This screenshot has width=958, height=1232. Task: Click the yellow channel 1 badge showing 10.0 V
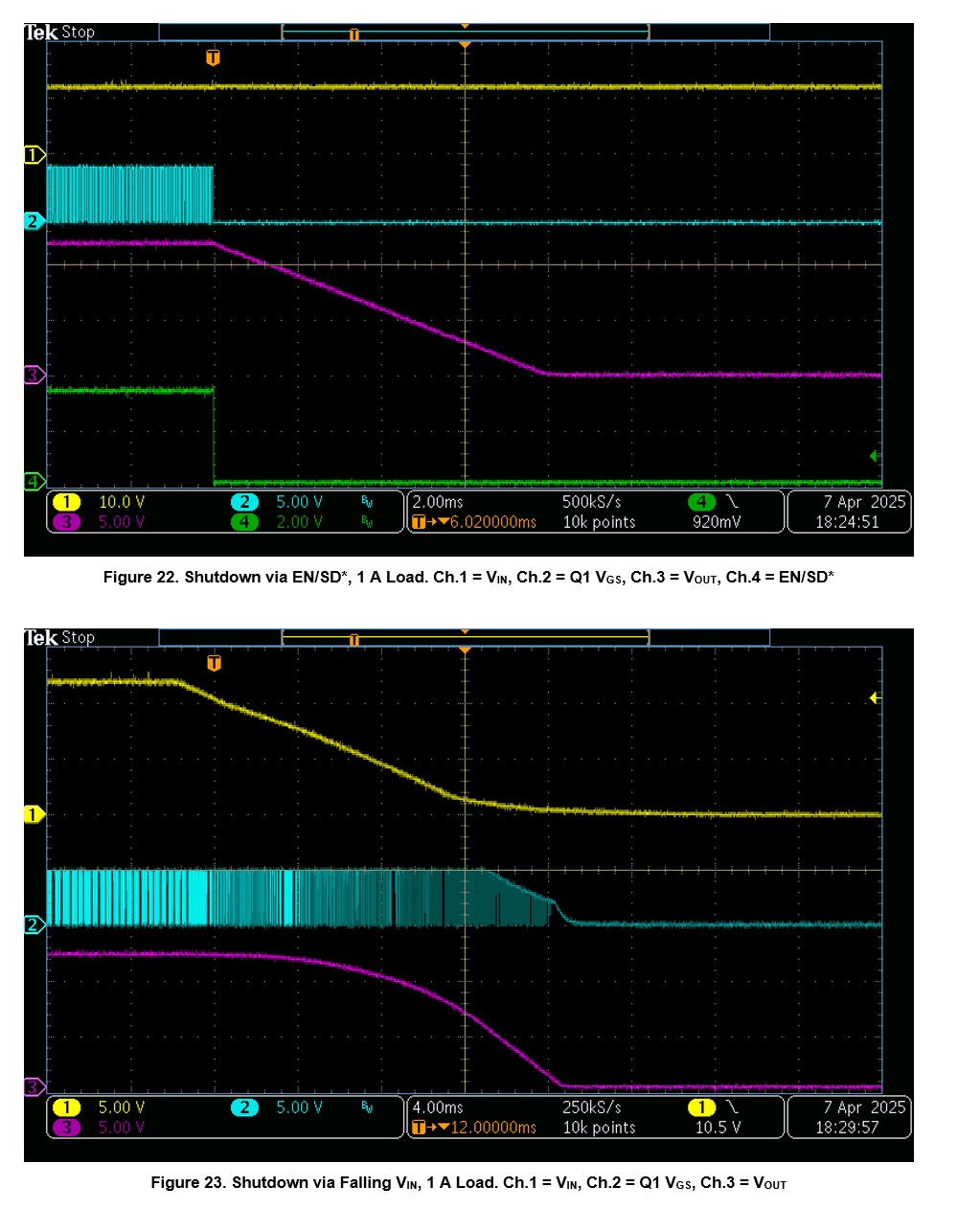tap(66, 502)
